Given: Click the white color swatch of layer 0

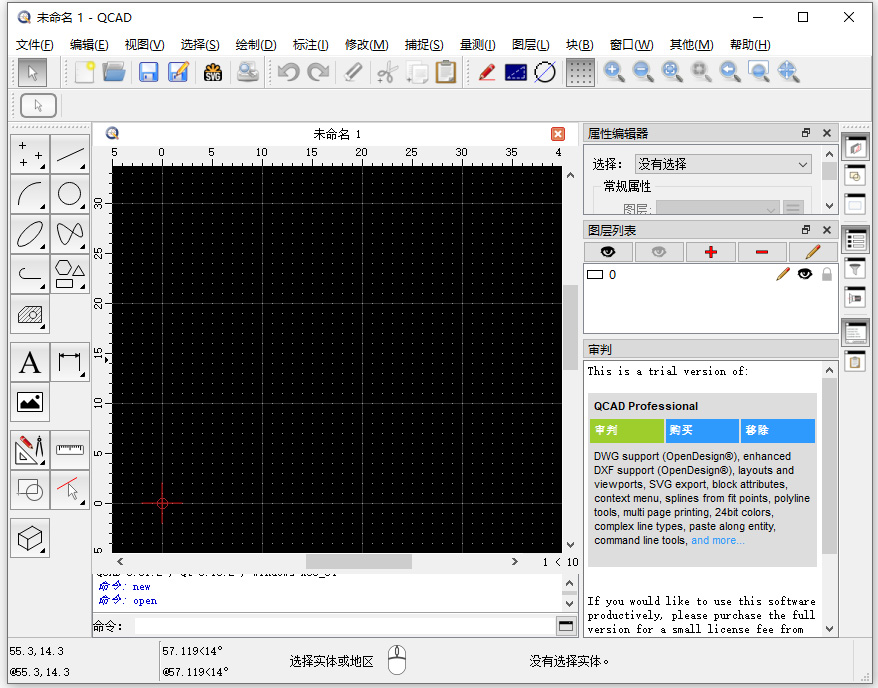Looking at the screenshot, I should tap(597, 273).
